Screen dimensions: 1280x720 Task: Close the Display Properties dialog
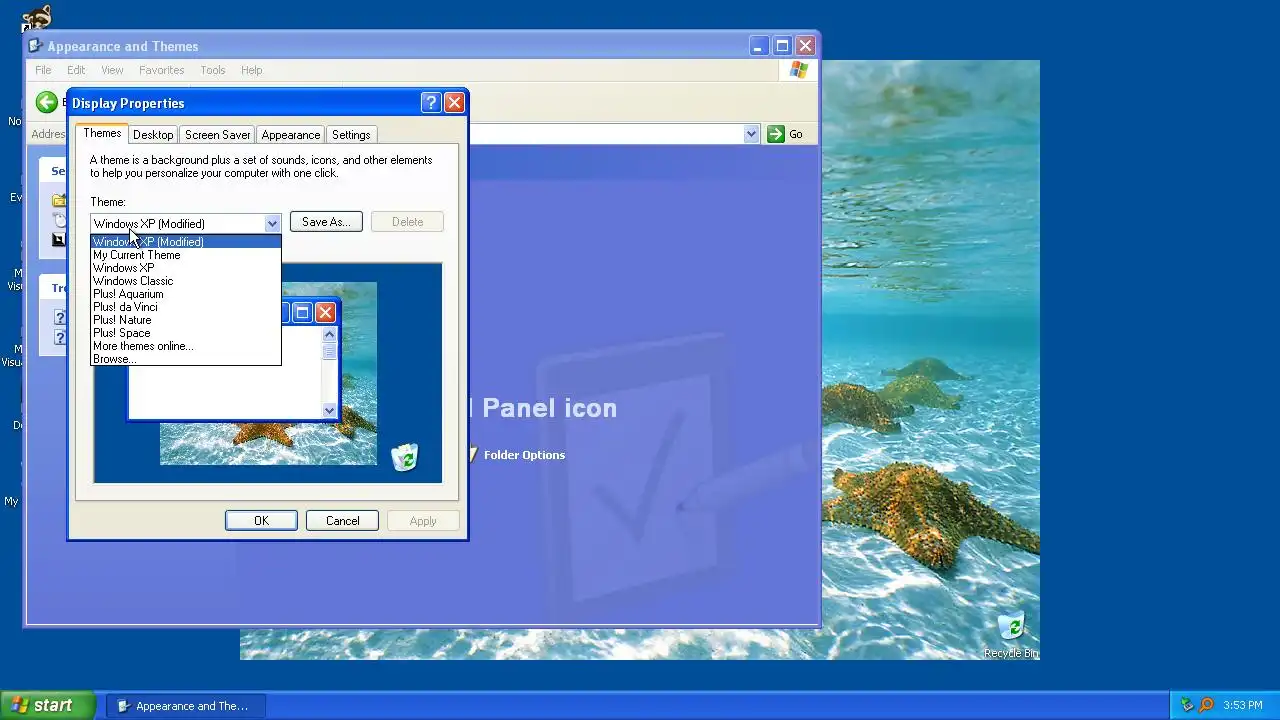[454, 102]
